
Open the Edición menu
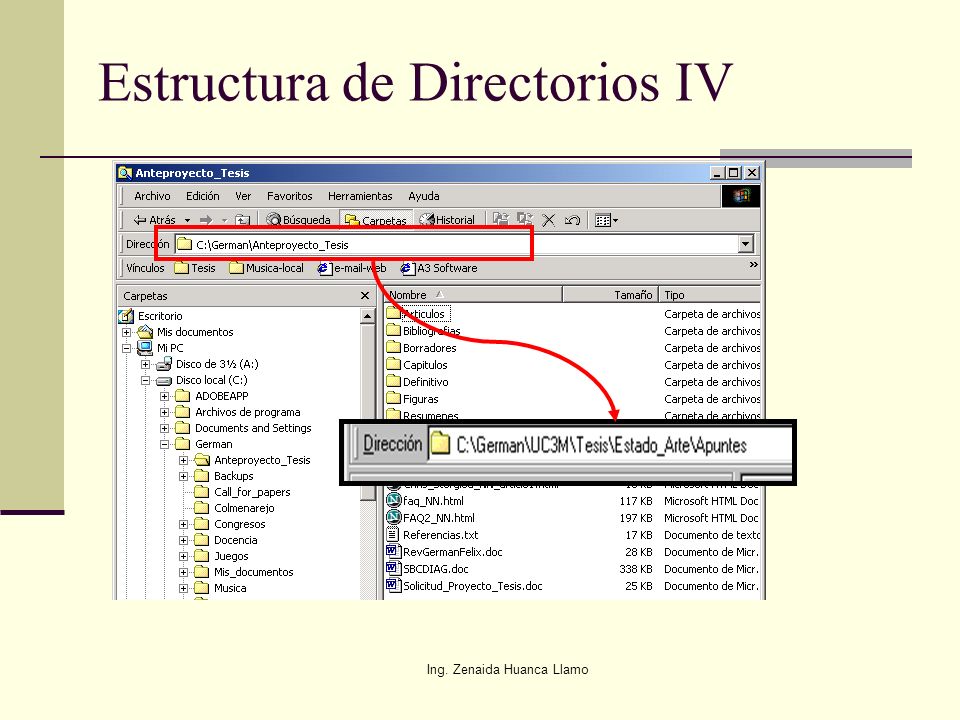pyautogui.click(x=203, y=196)
